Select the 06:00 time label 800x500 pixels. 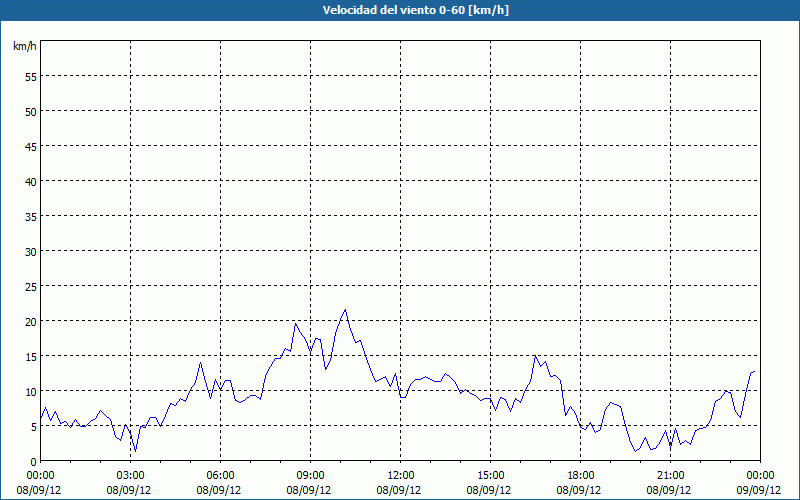(220, 476)
